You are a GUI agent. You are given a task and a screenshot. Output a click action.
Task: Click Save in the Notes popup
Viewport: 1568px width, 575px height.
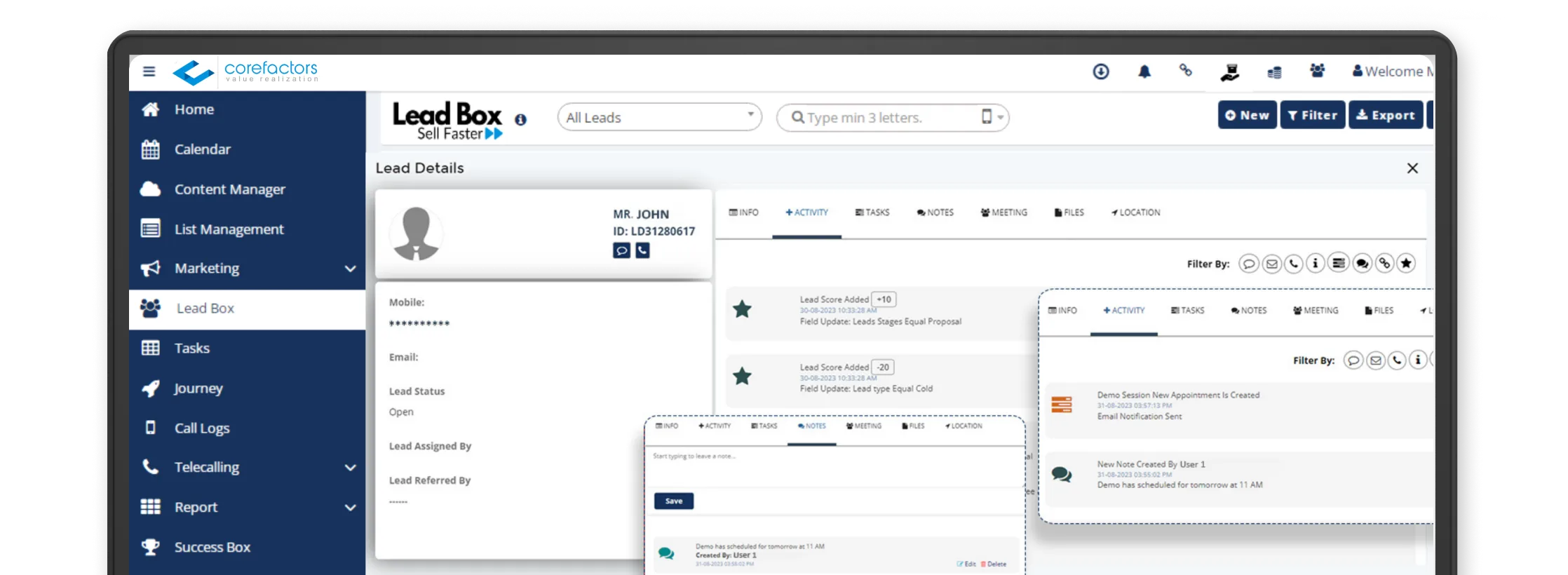coord(674,501)
